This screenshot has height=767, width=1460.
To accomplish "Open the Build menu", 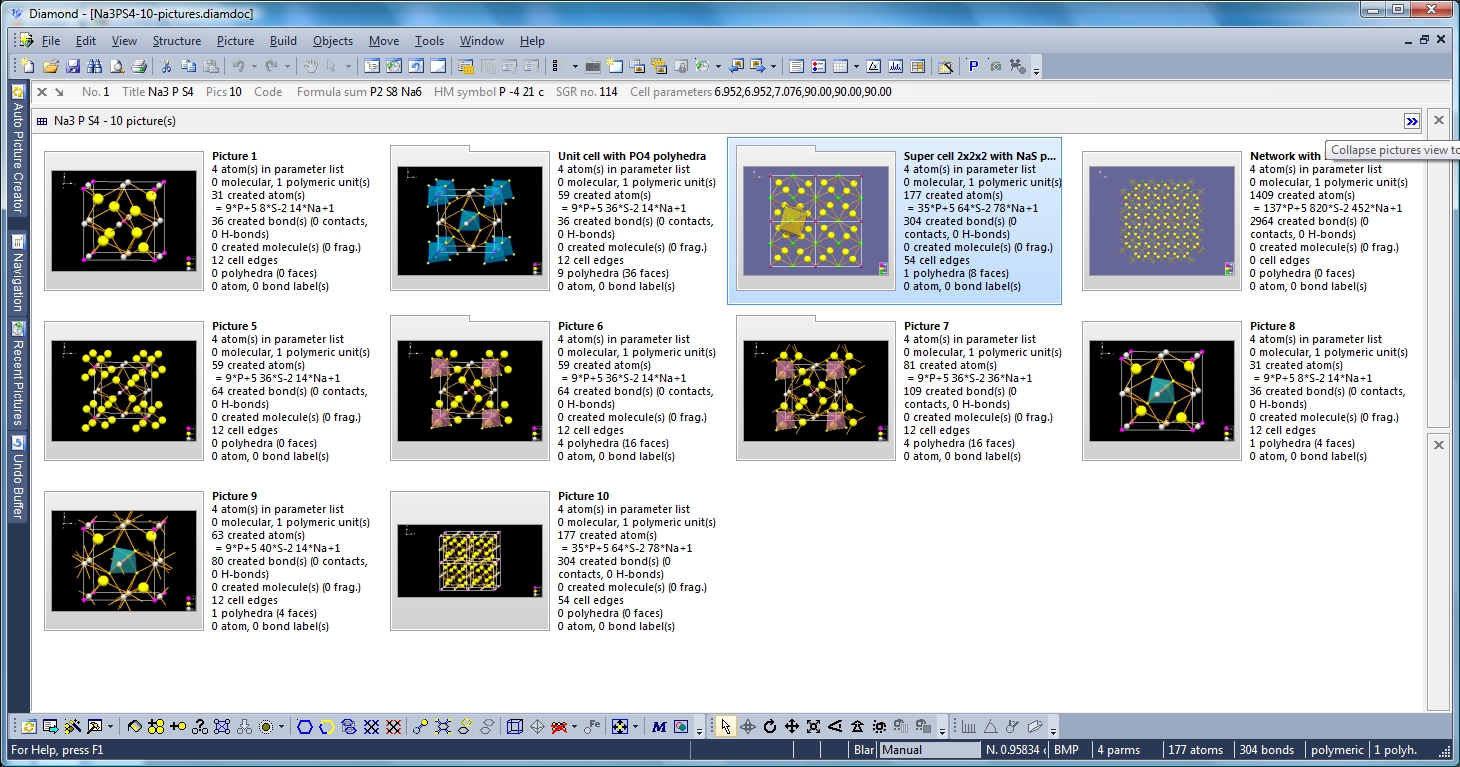I will click(x=283, y=41).
